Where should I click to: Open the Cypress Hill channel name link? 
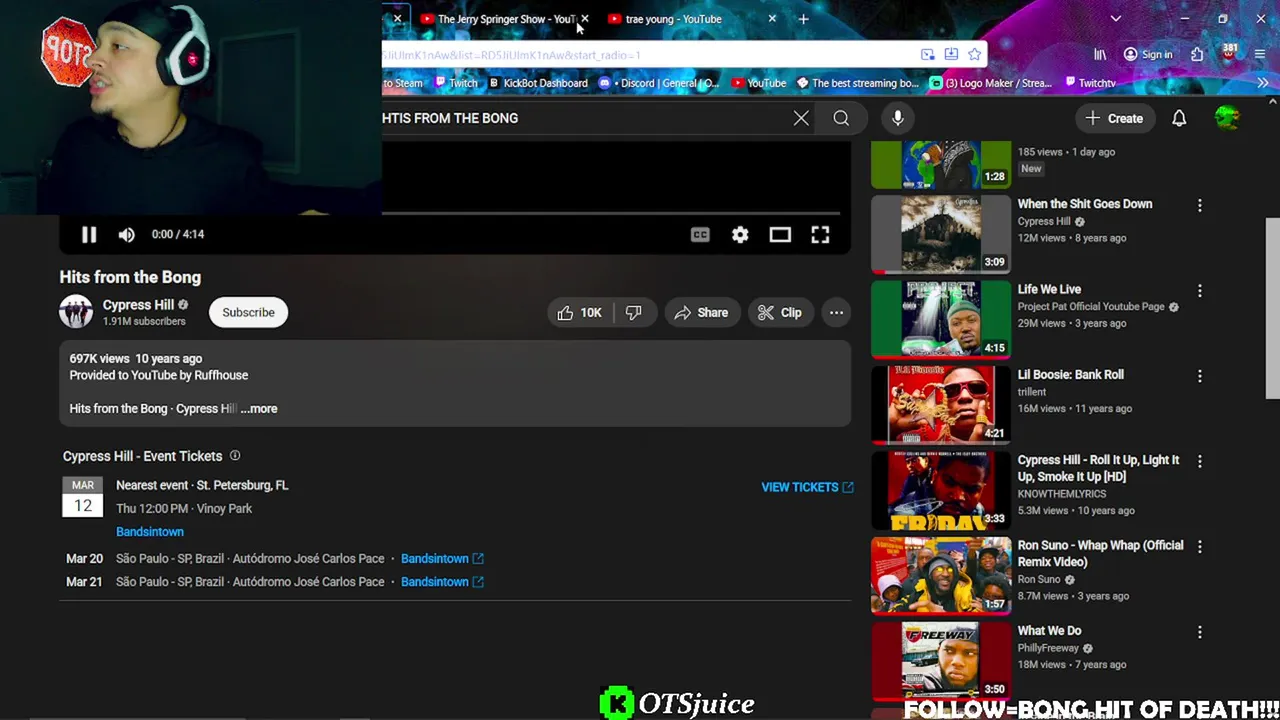click(138, 305)
